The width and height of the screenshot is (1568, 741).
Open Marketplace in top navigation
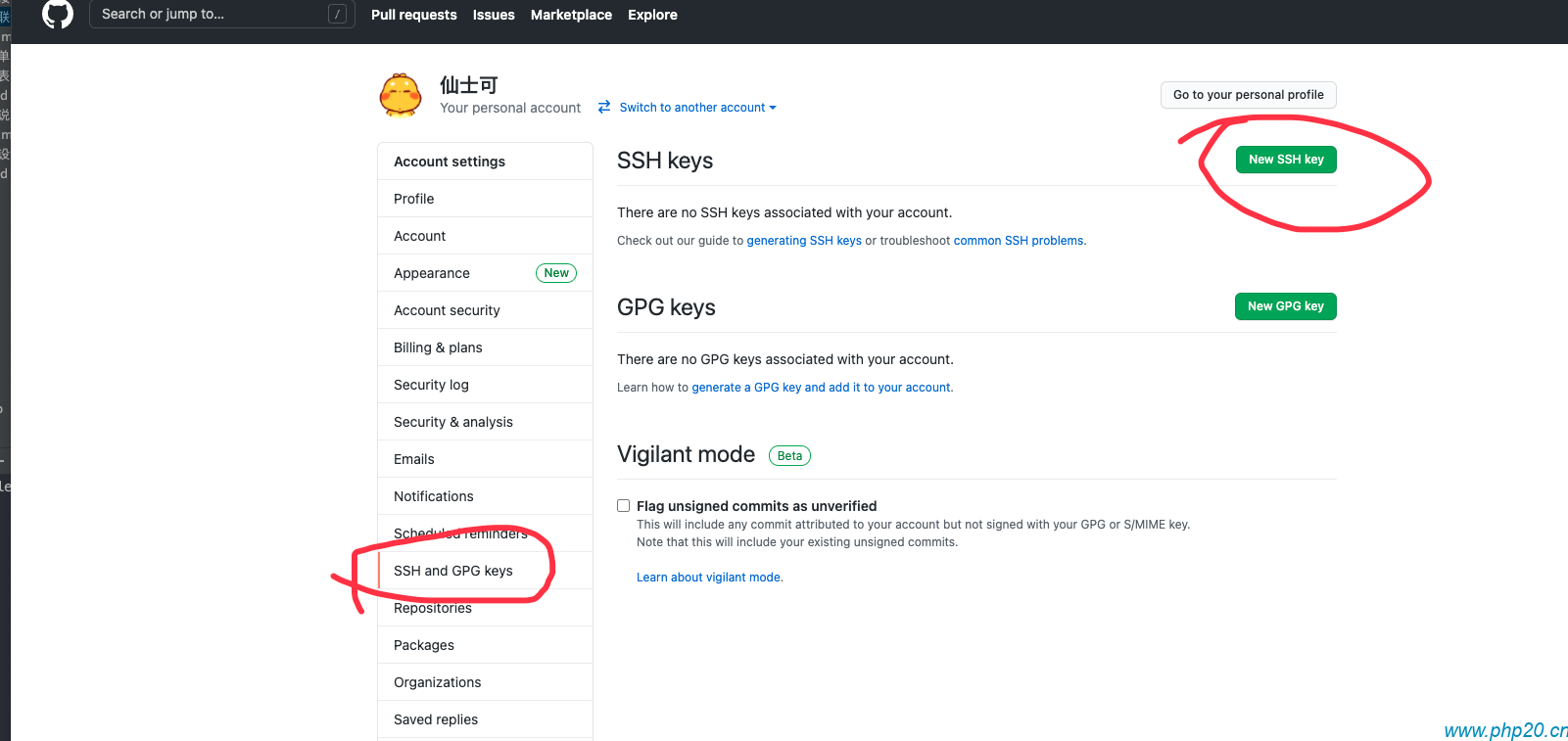(x=571, y=15)
